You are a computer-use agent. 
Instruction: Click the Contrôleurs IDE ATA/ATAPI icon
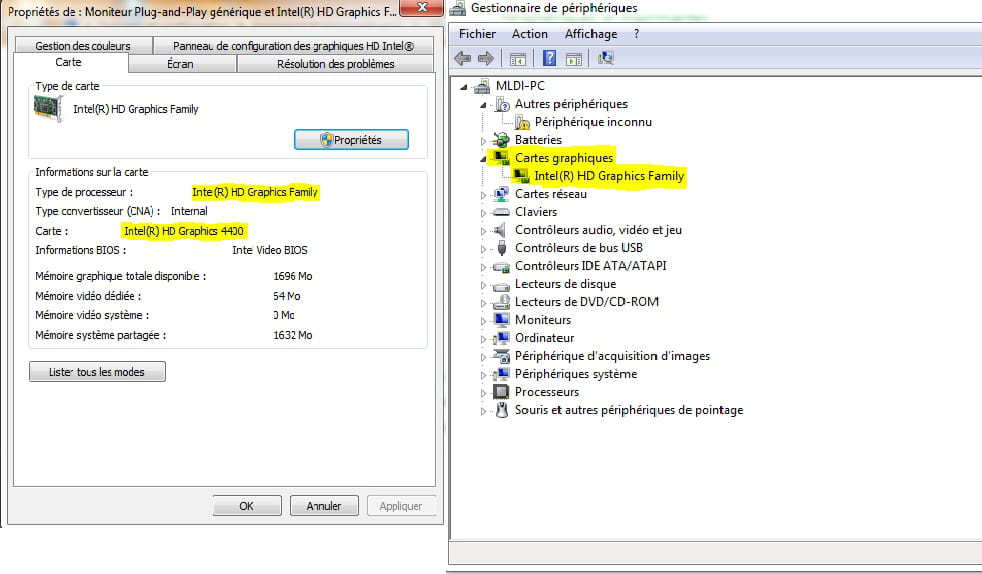501,267
